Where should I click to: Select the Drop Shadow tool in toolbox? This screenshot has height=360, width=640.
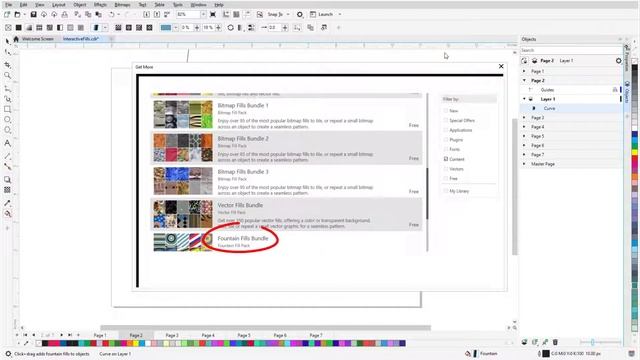click(x=7, y=180)
